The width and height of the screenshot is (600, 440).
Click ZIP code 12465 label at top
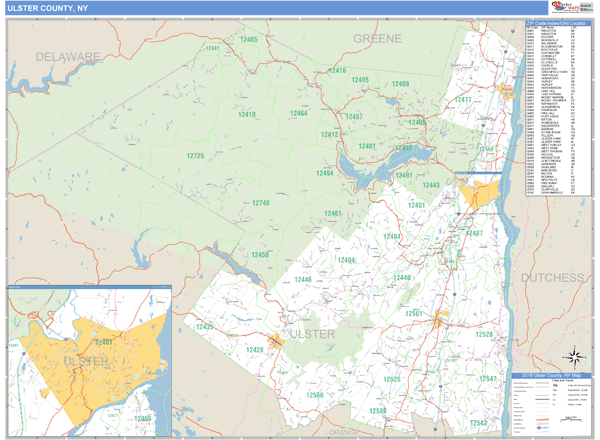click(x=248, y=40)
